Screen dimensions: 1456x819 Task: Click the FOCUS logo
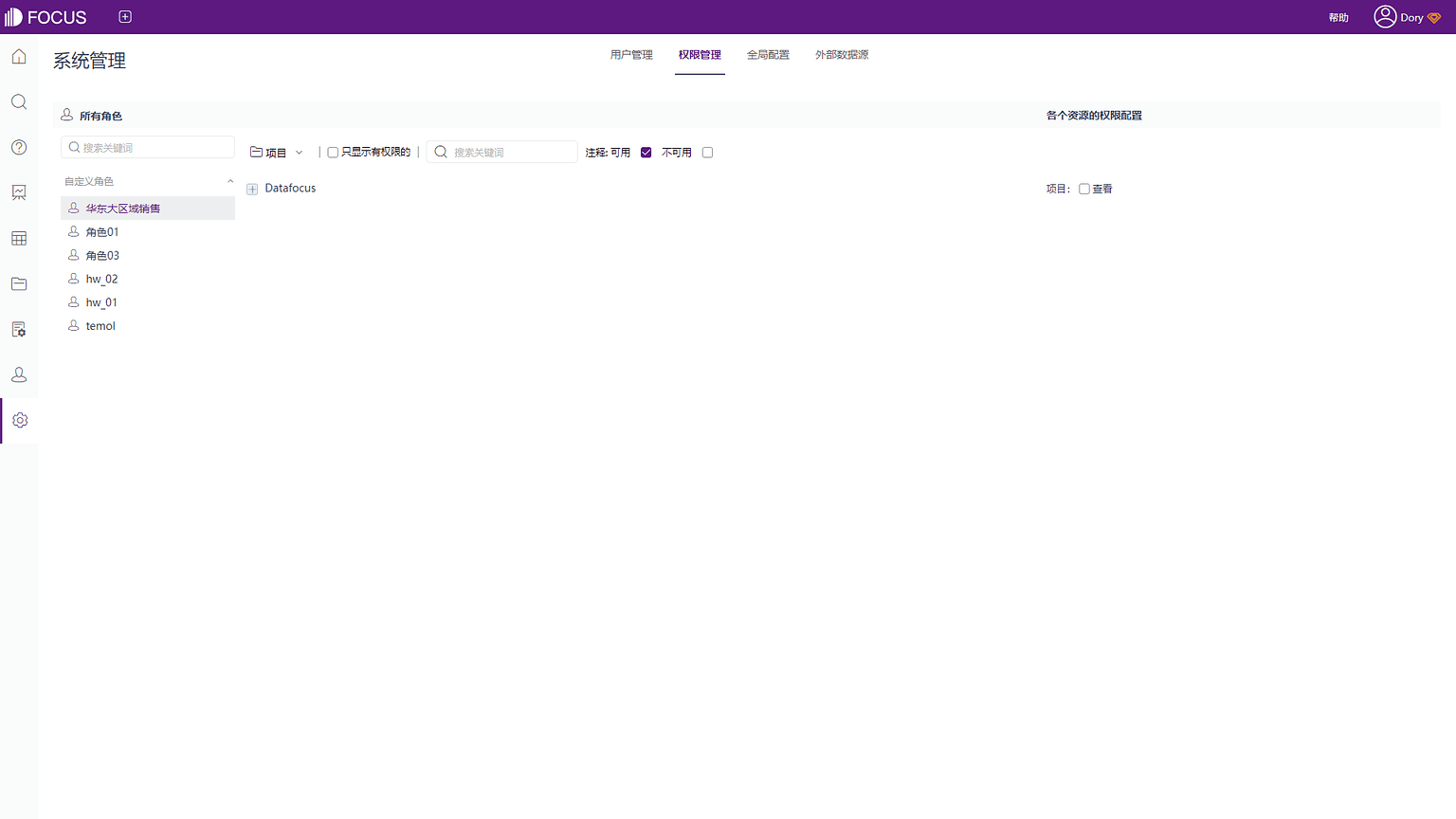[45, 17]
